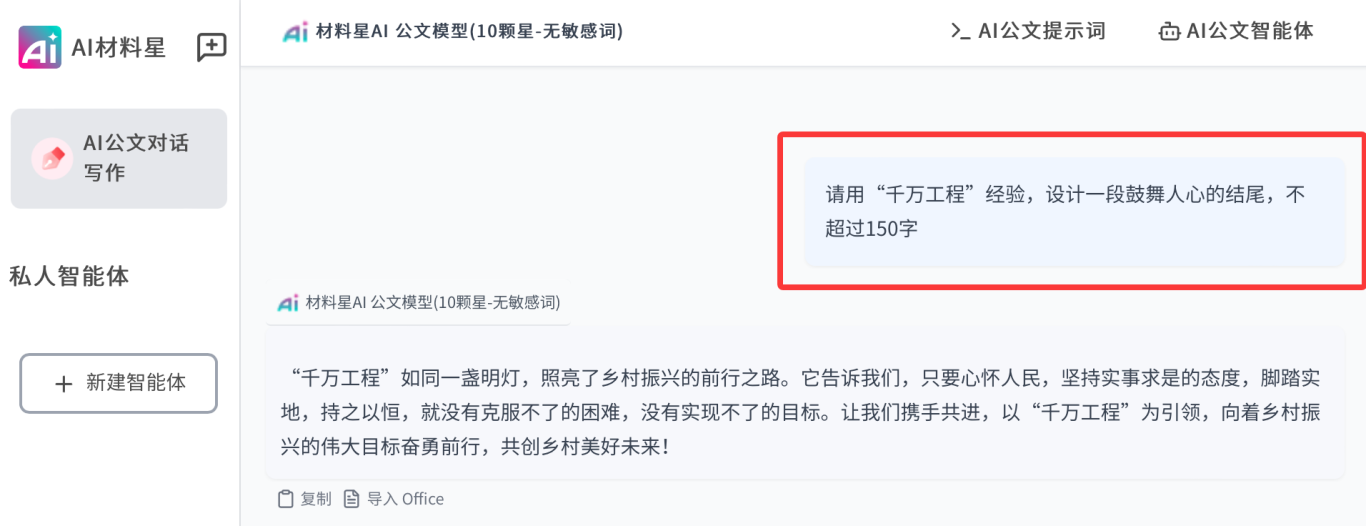
Task: Click the plus icon in 新建智能体
Action: (x=64, y=383)
